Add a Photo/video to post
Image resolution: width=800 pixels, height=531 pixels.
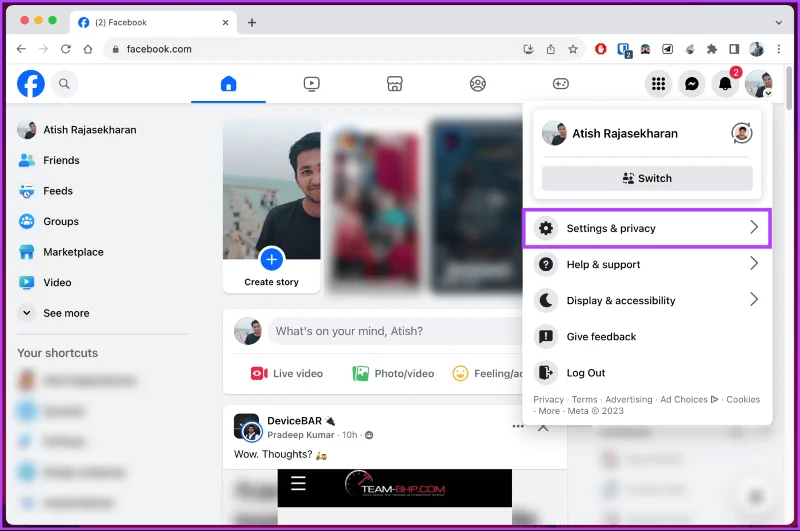coord(393,373)
